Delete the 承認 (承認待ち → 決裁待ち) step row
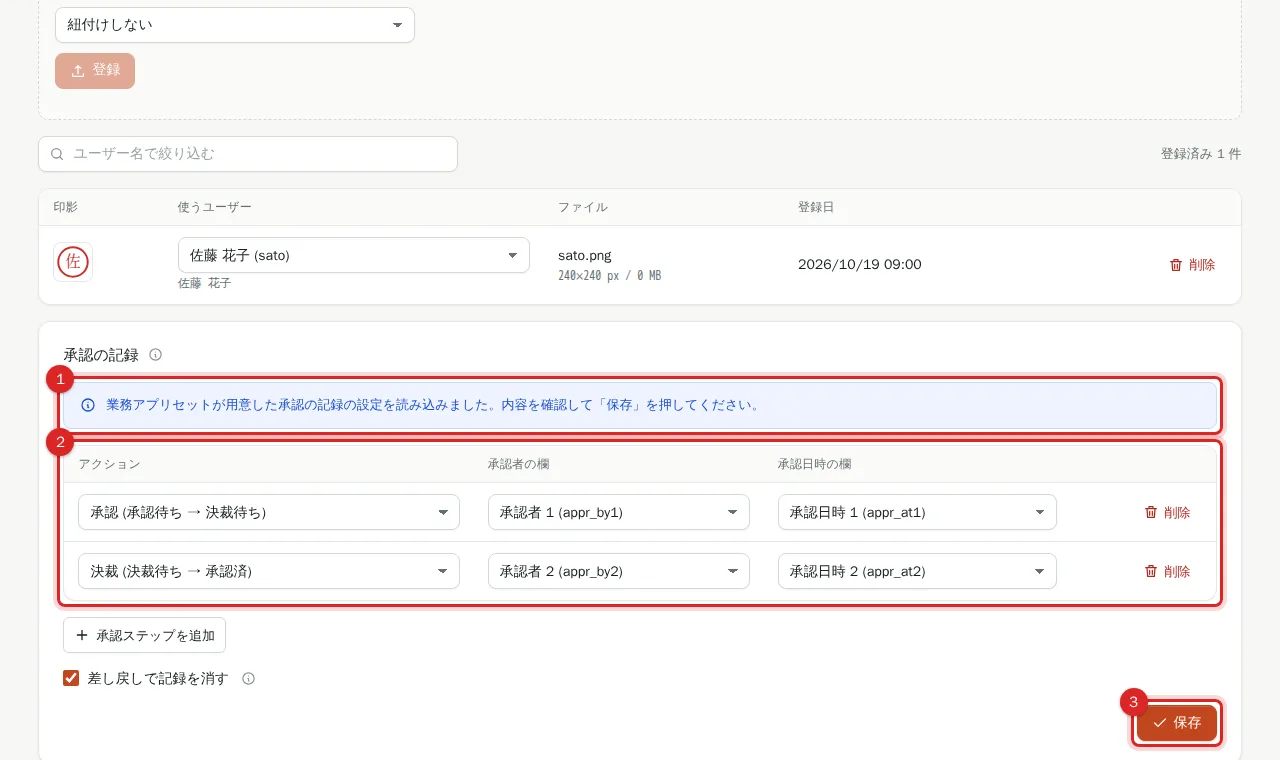 pos(1167,512)
